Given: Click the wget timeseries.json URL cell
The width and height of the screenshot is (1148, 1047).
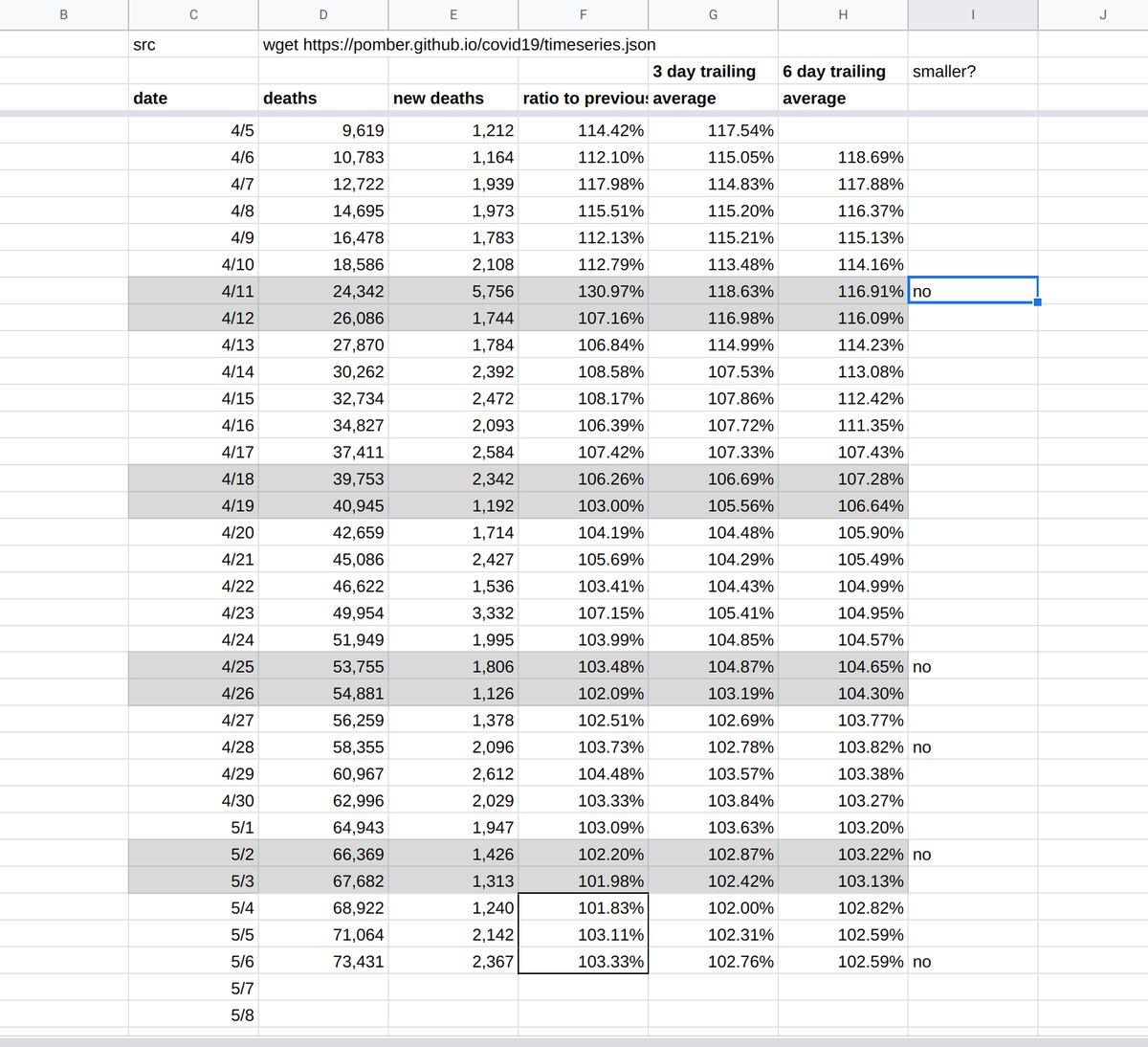Looking at the screenshot, I should tap(459, 45).
